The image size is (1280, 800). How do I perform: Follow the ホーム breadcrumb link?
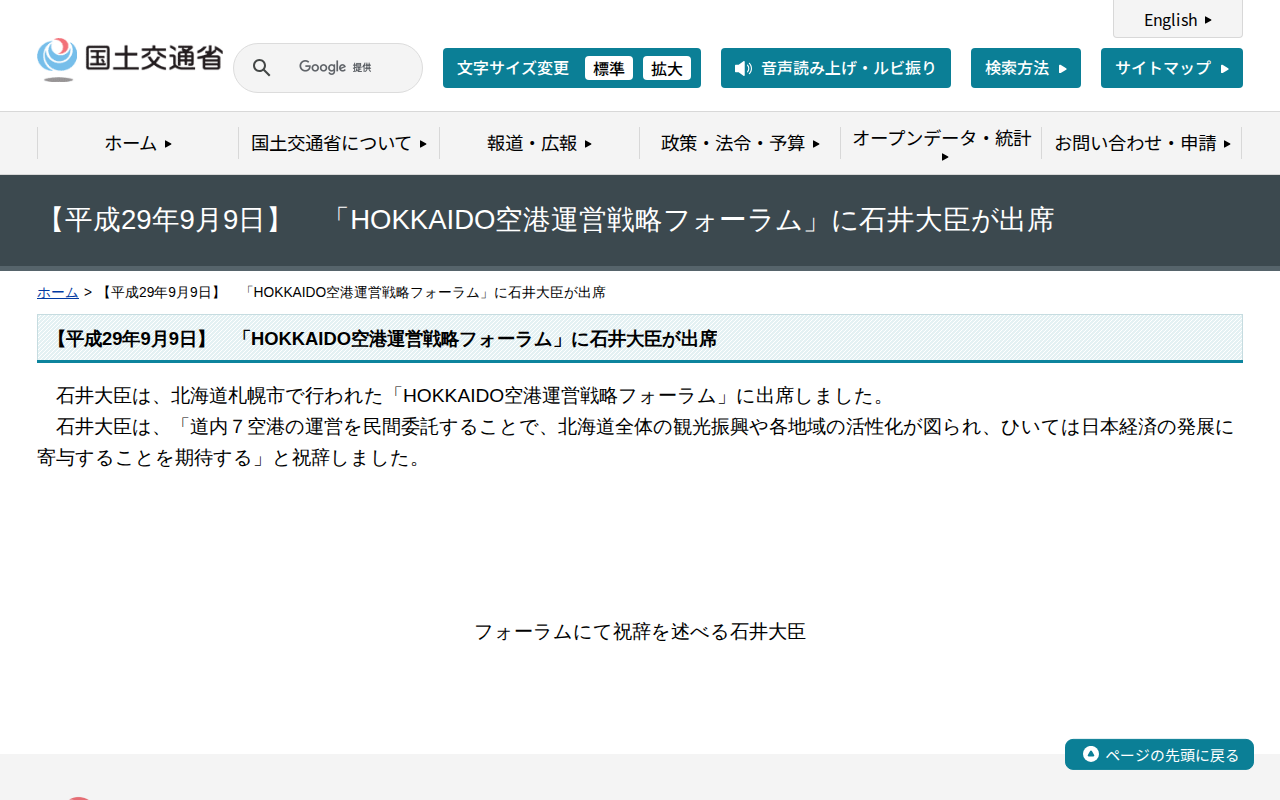pos(57,292)
